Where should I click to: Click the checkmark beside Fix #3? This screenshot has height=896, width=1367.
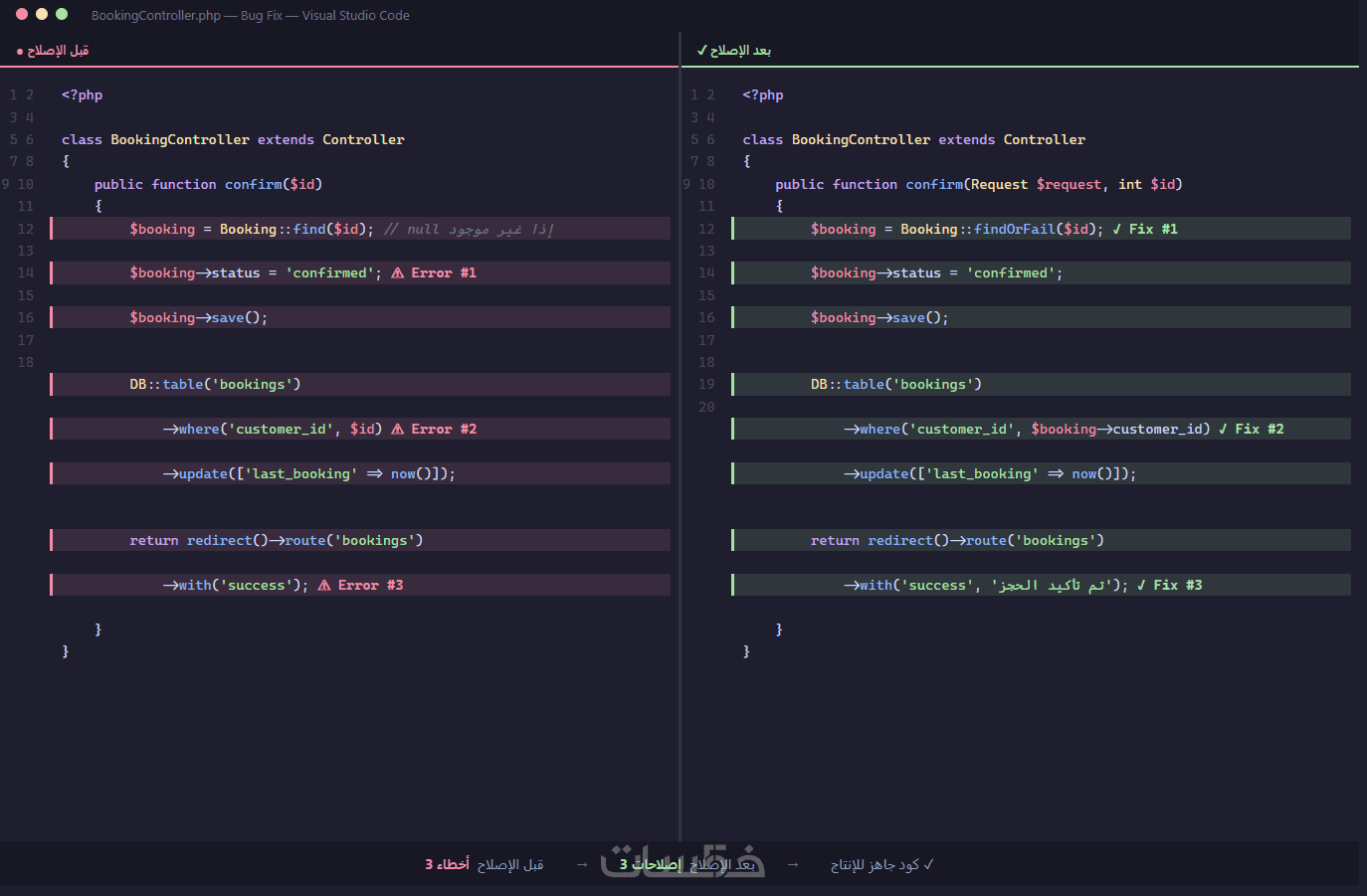coord(1141,586)
